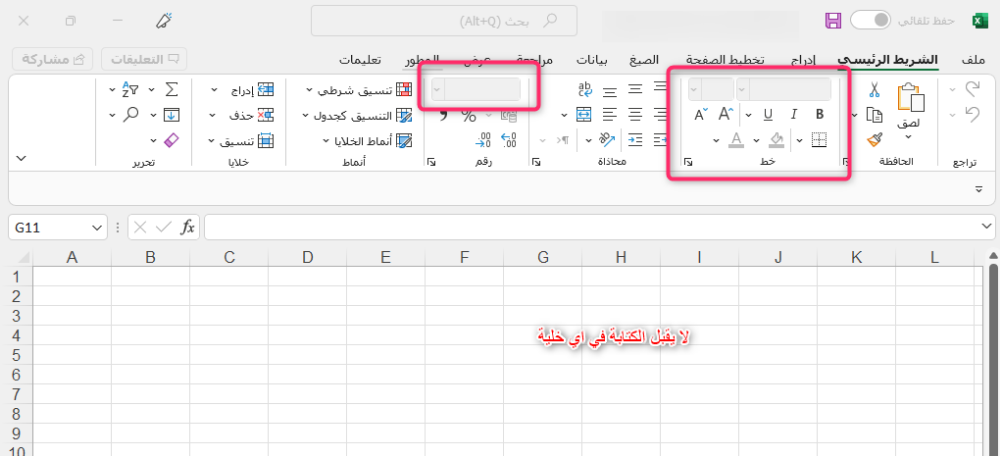Decrease font size with the smaller A icon
Image resolution: width=1000 pixels, height=456 pixels.
point(701,115)
